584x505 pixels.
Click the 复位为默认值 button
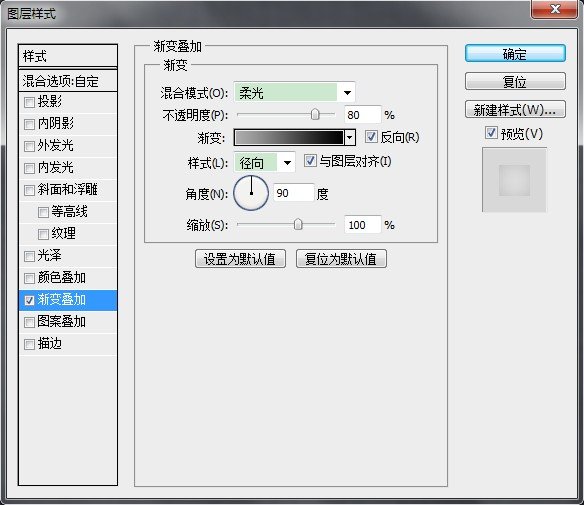341,259
